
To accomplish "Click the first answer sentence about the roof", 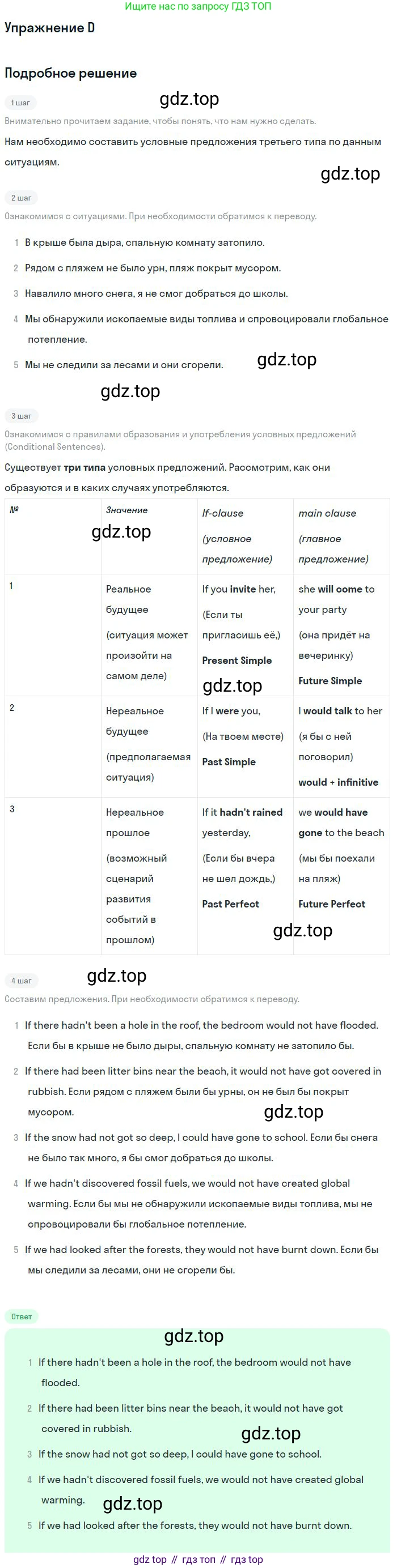I will click(x=195, y=1372).
